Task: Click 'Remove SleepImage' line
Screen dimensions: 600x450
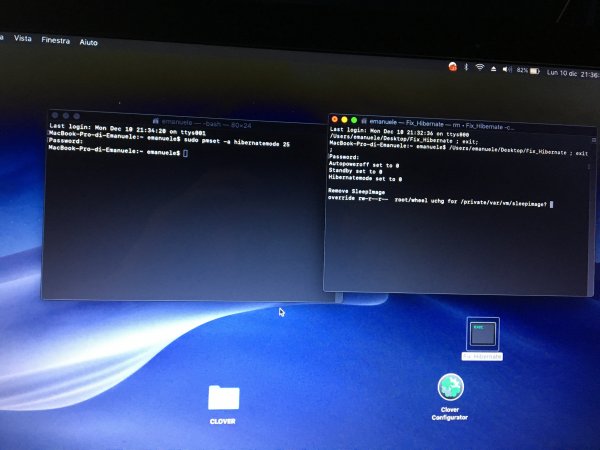Action: [x=356, y=191]
